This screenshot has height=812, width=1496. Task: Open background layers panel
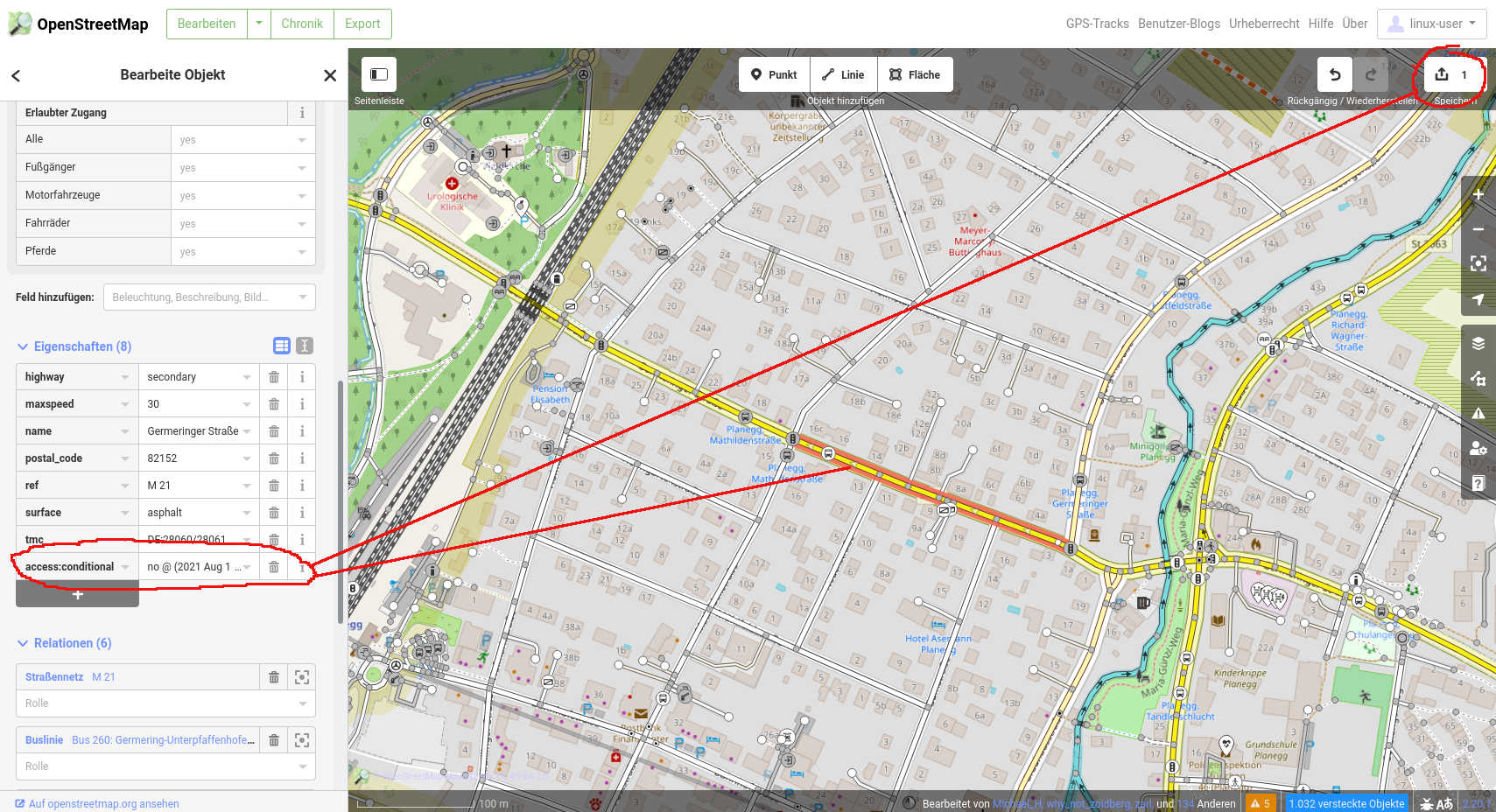tap(1478, 343)
